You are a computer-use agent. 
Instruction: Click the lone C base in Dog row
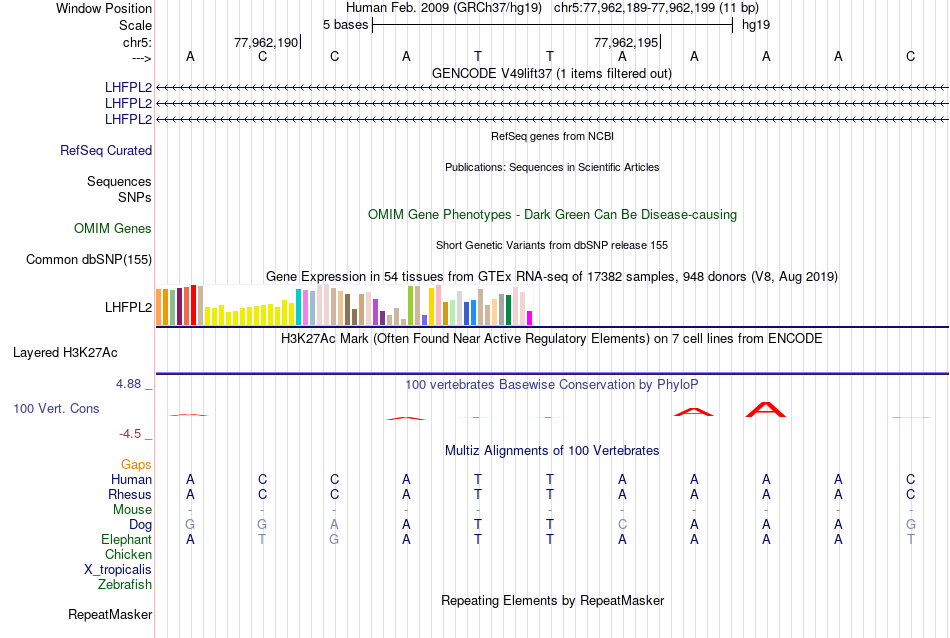[622, 524]
